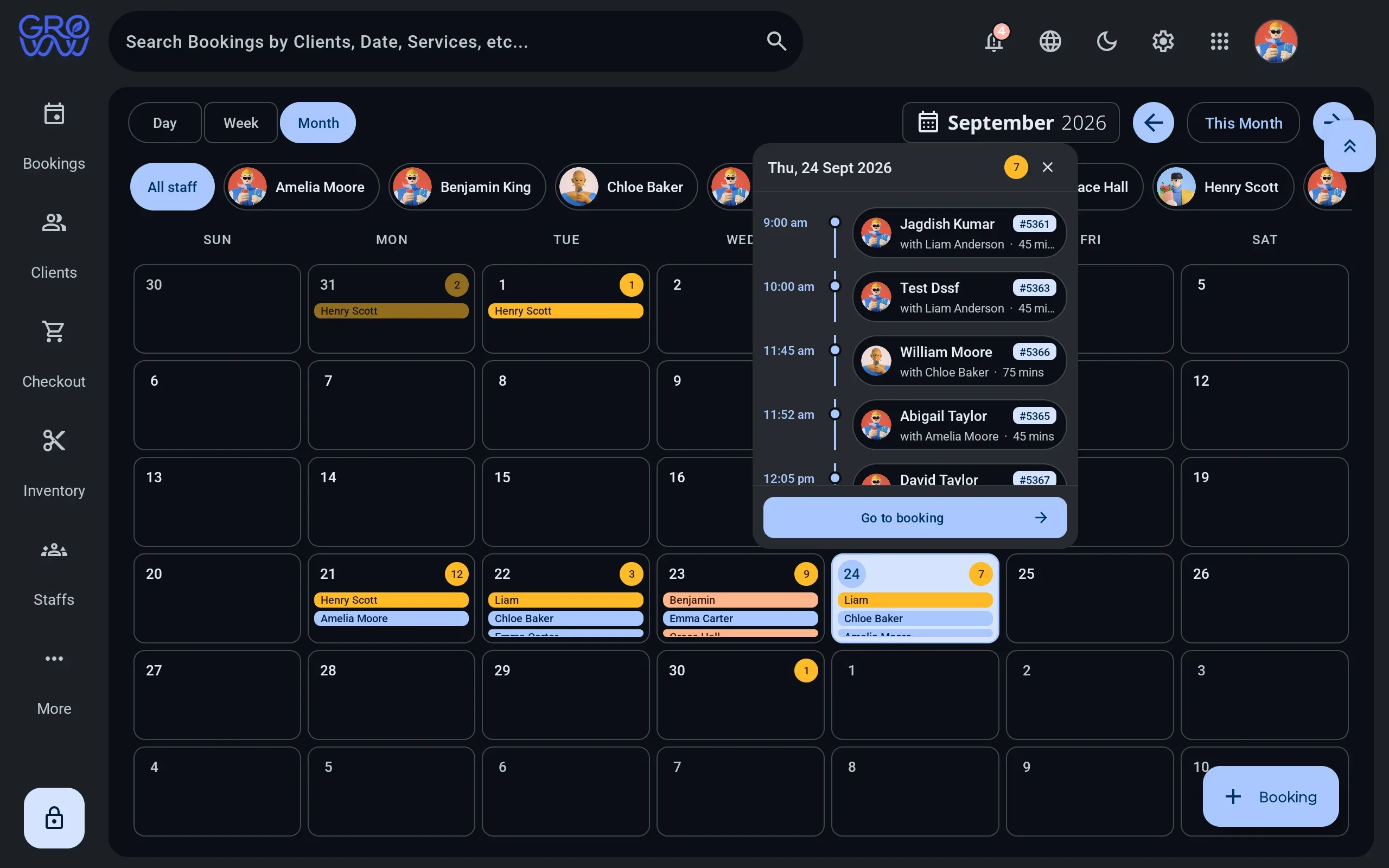Click Chloe Baker bar on September 22
The image size is (1389, 868).
click(565, 618)
